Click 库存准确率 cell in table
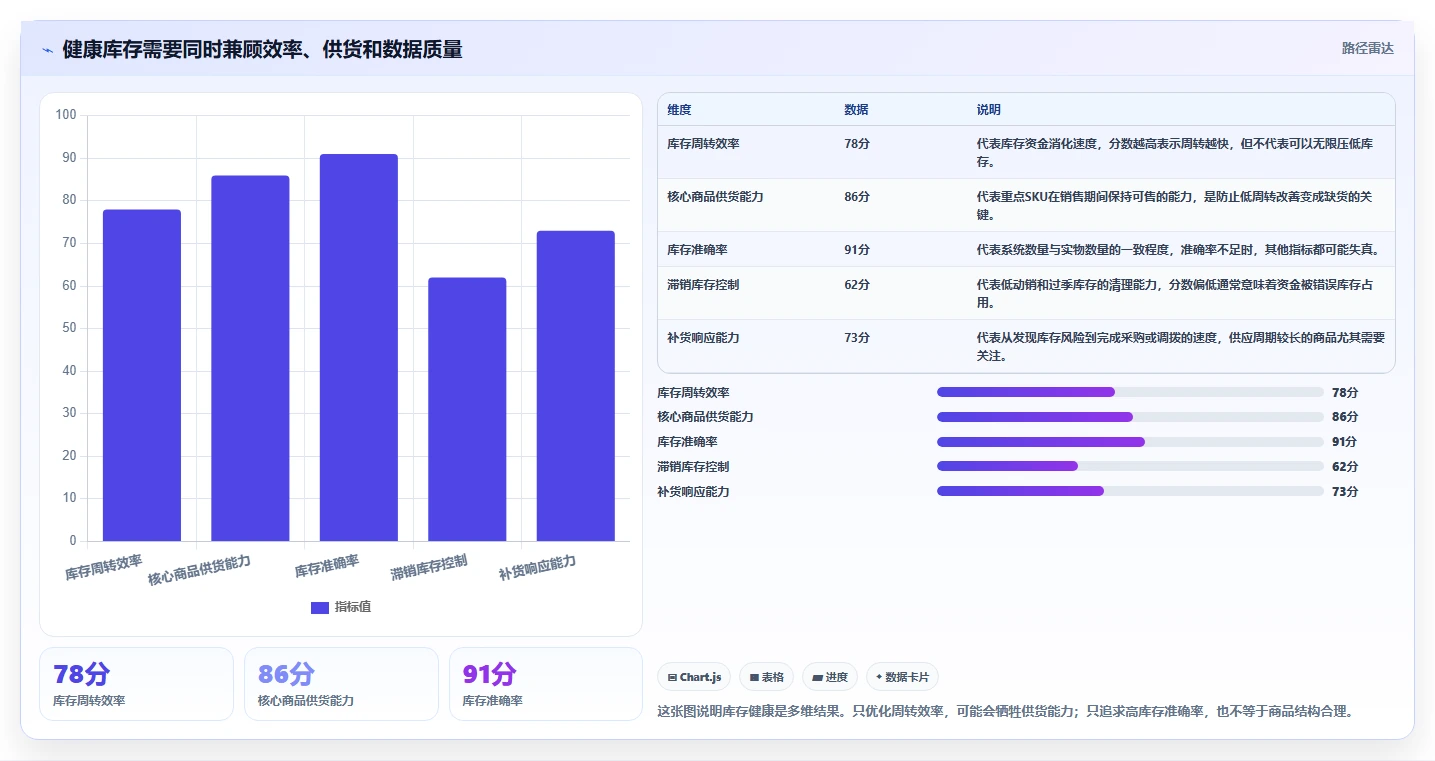This screenshot has height=761, width=1435. point(698,250)
